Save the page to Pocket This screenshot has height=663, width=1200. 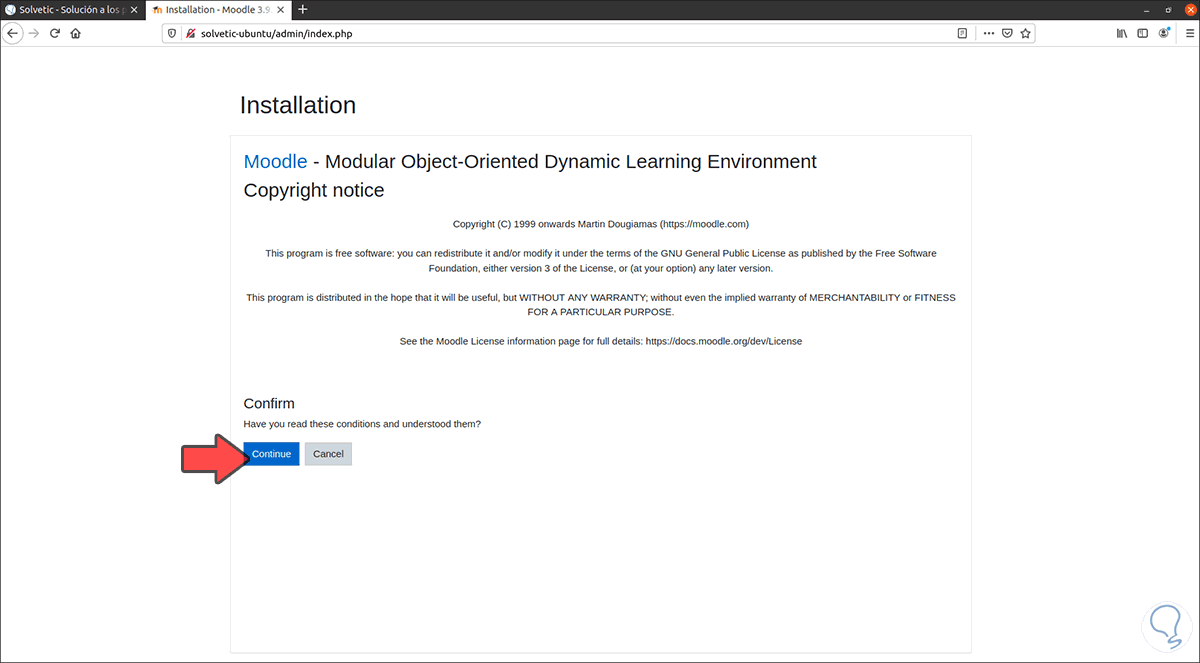1007,33
